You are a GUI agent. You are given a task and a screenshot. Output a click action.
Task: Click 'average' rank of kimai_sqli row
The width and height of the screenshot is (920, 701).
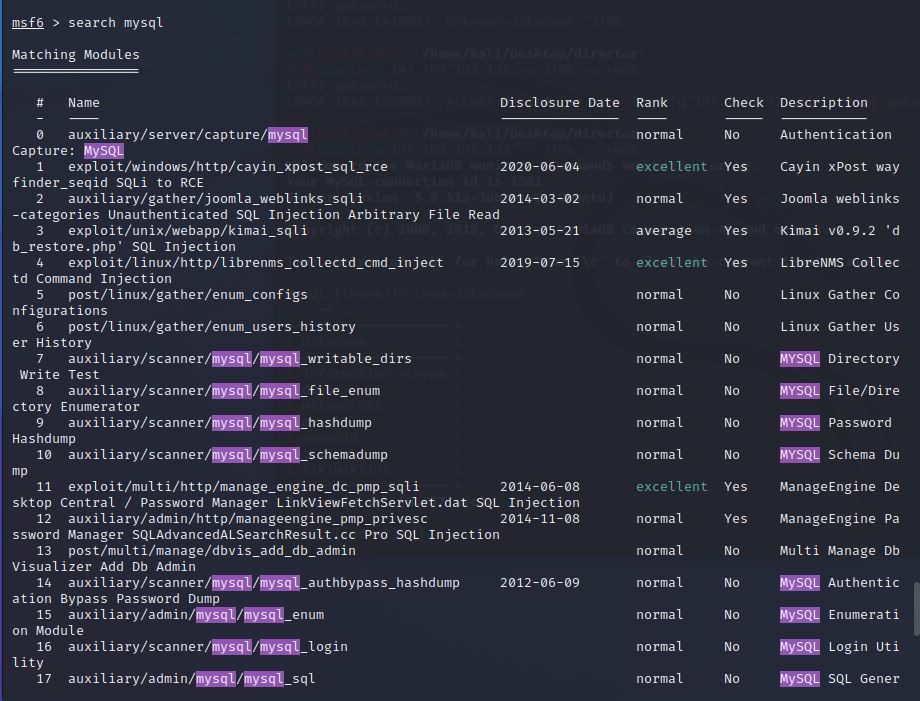[x=664, y=231]
